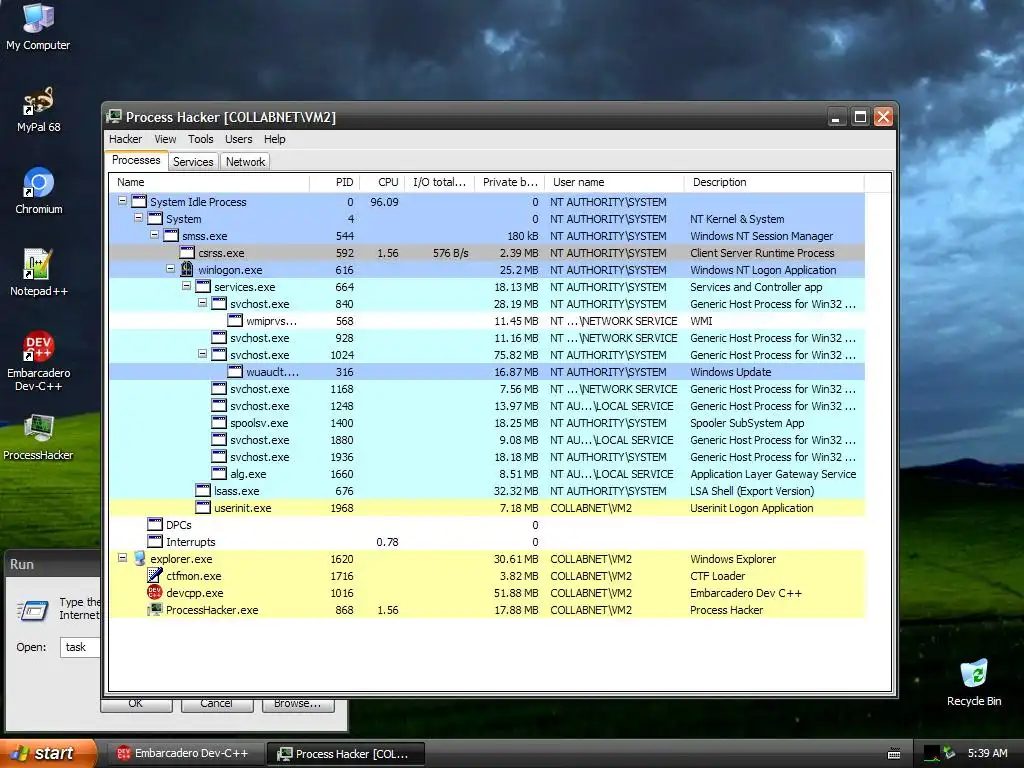
Task: Click the Run dialog icon
Action: (x=33, y=610)
